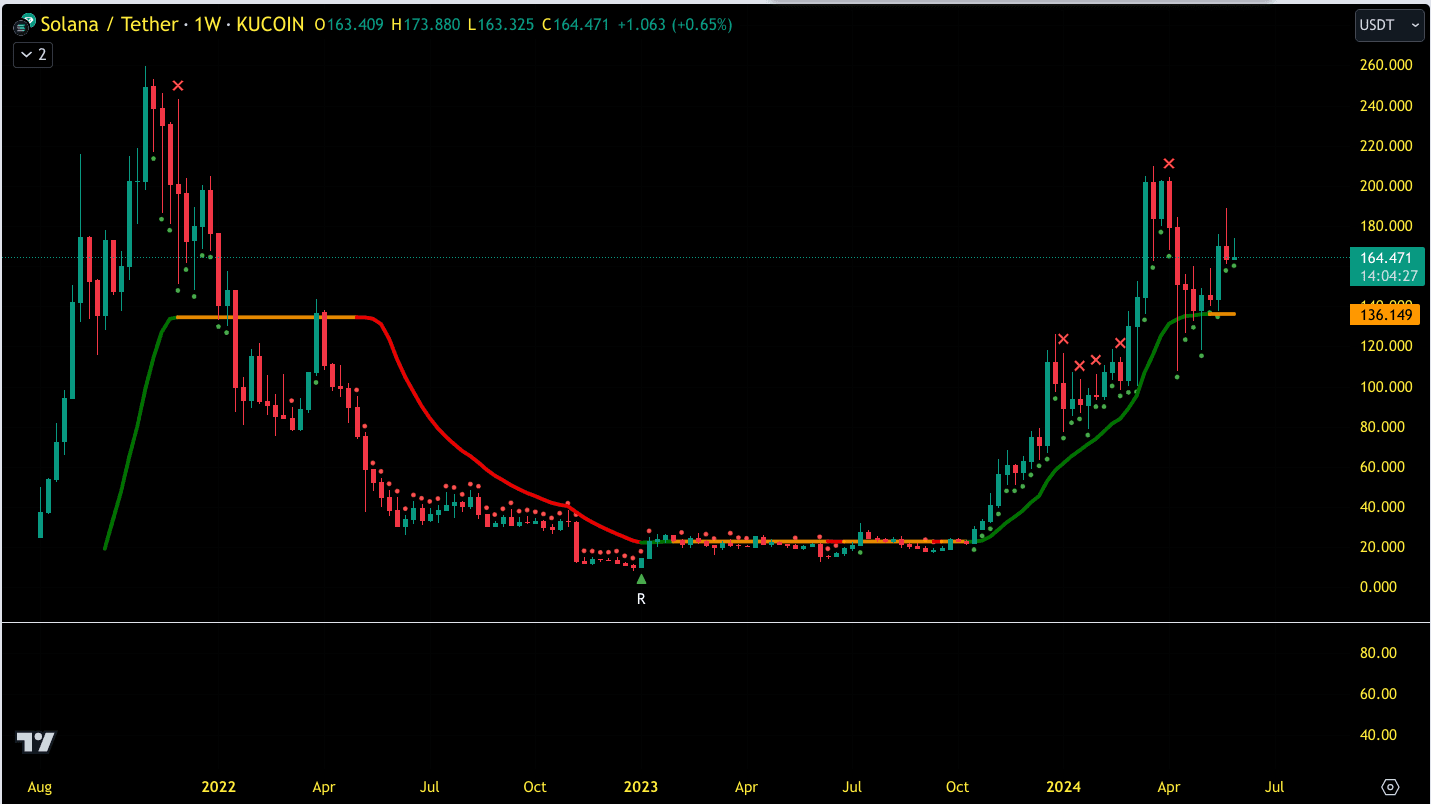The width and height of the screenshot is (1431, 804).
Task: Open the USDT currency dropdown
Action: point(1389,25)
